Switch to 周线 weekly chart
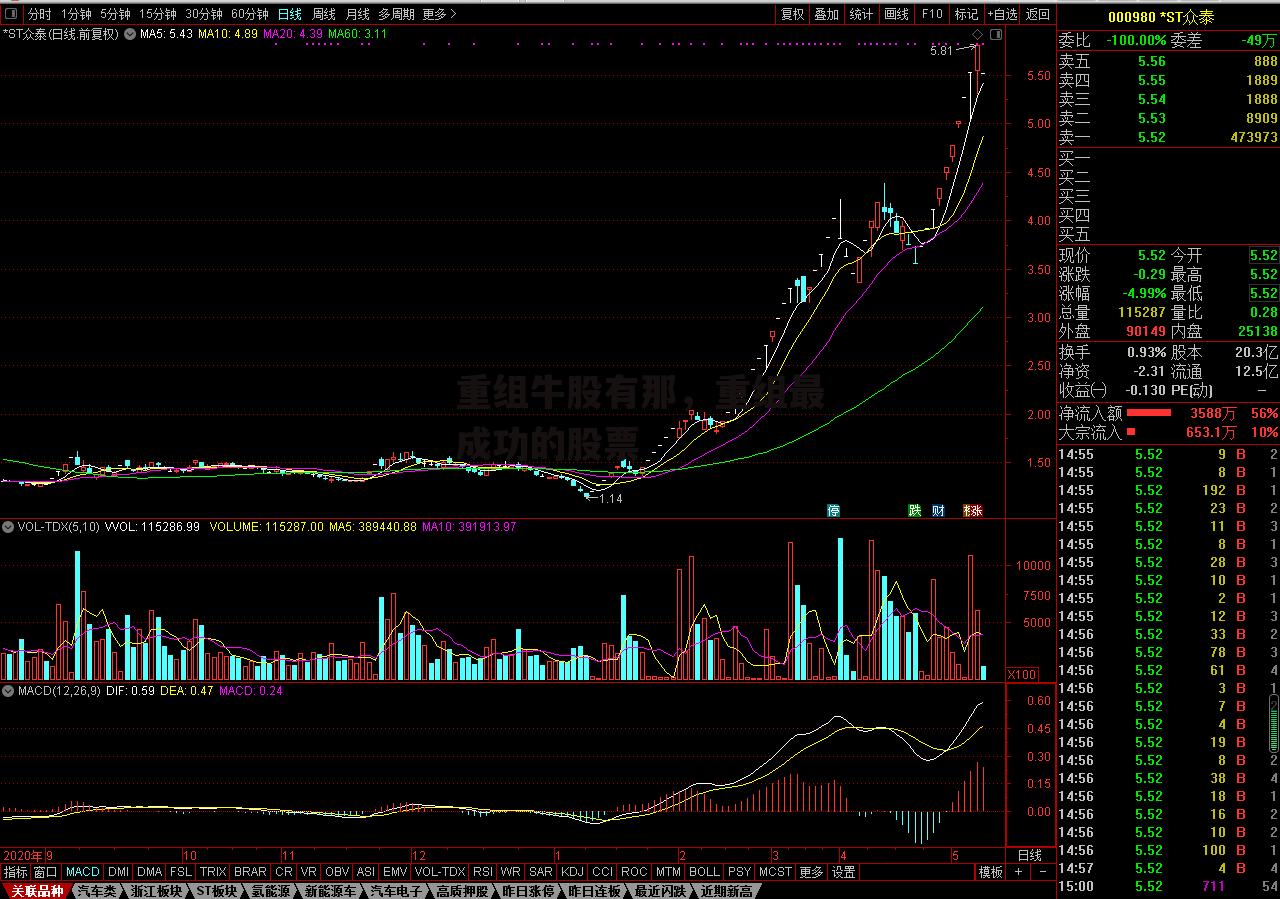The width and height of the screenshot is (1280, 899). (x=323, y=14)
